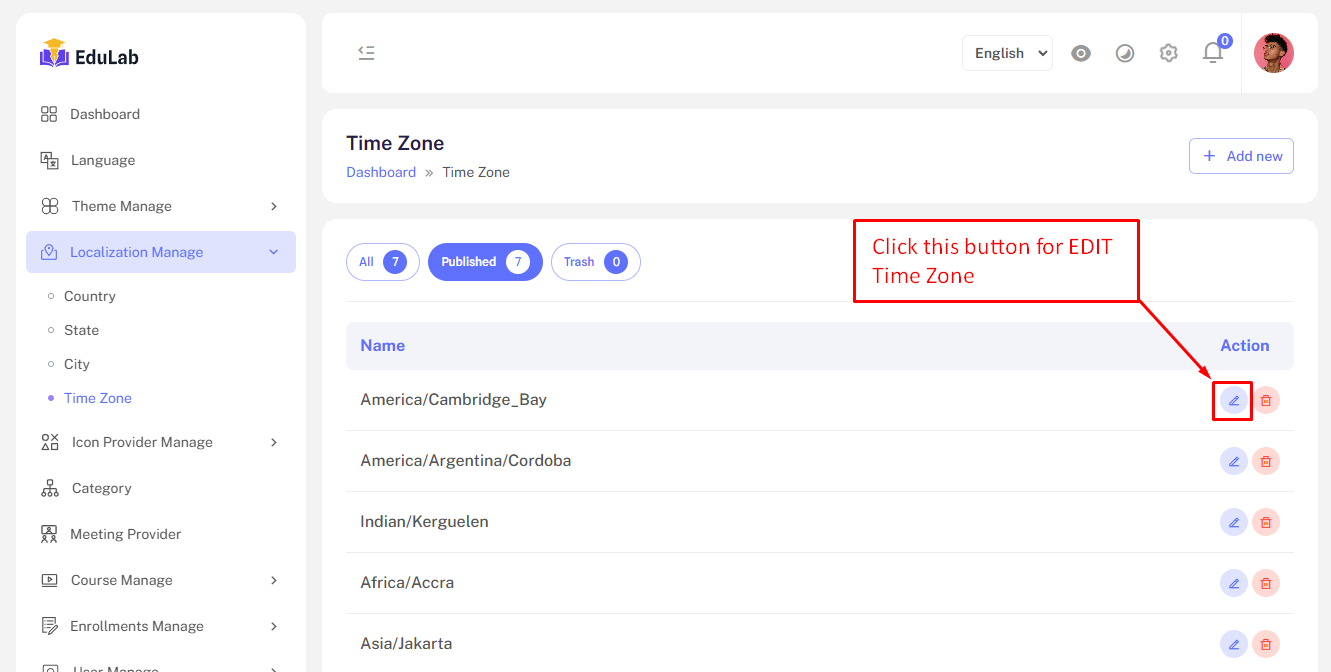Edit the Asia/Jakarta time zone
This screenshot has height=672, width=1331.
[1233, 644]
